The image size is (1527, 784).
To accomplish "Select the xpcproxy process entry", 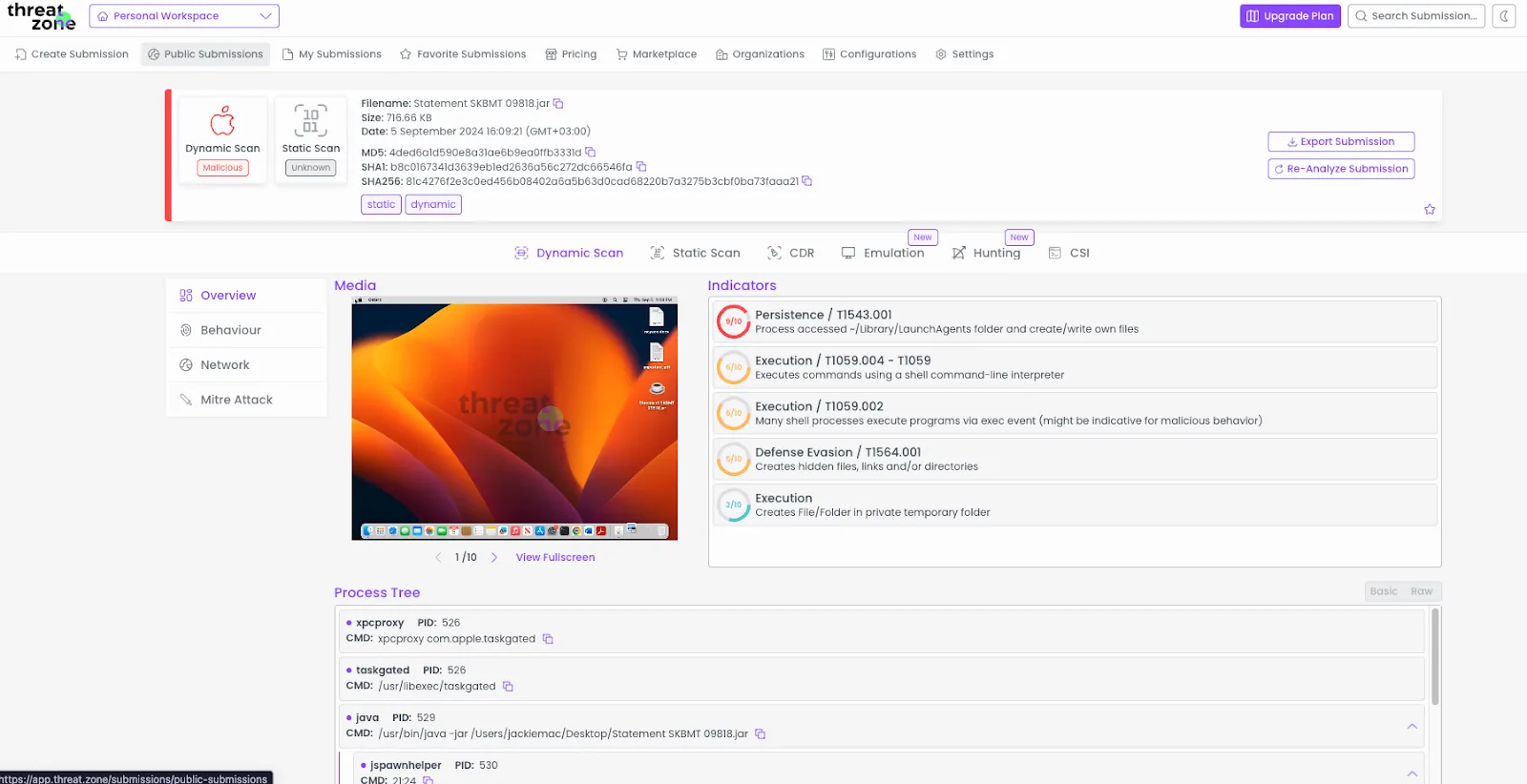I will 882,630.
